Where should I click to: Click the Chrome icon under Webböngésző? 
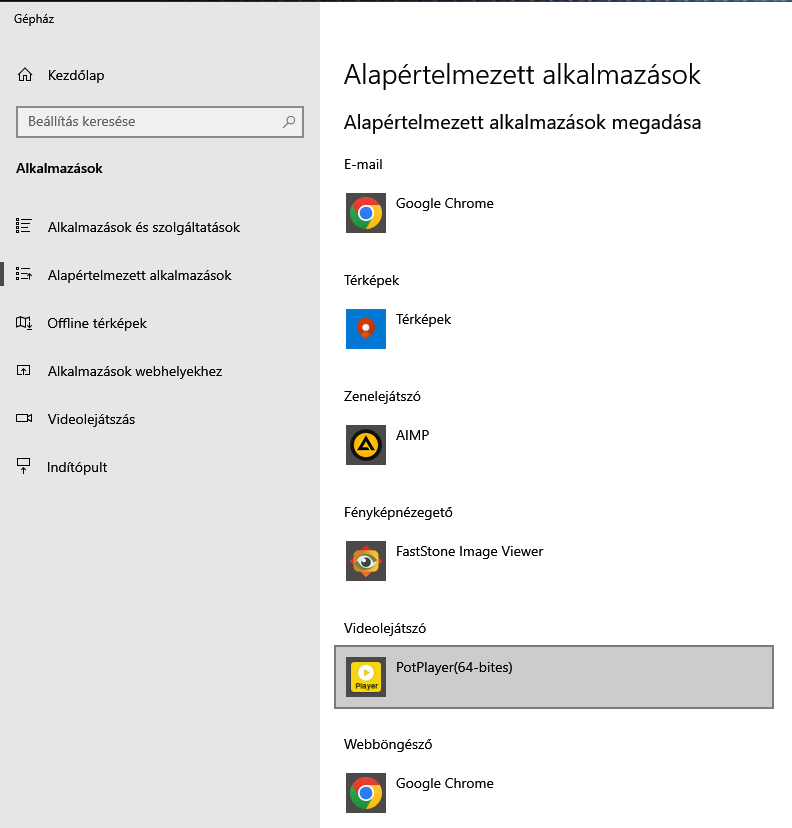click(x=366, y=793)
